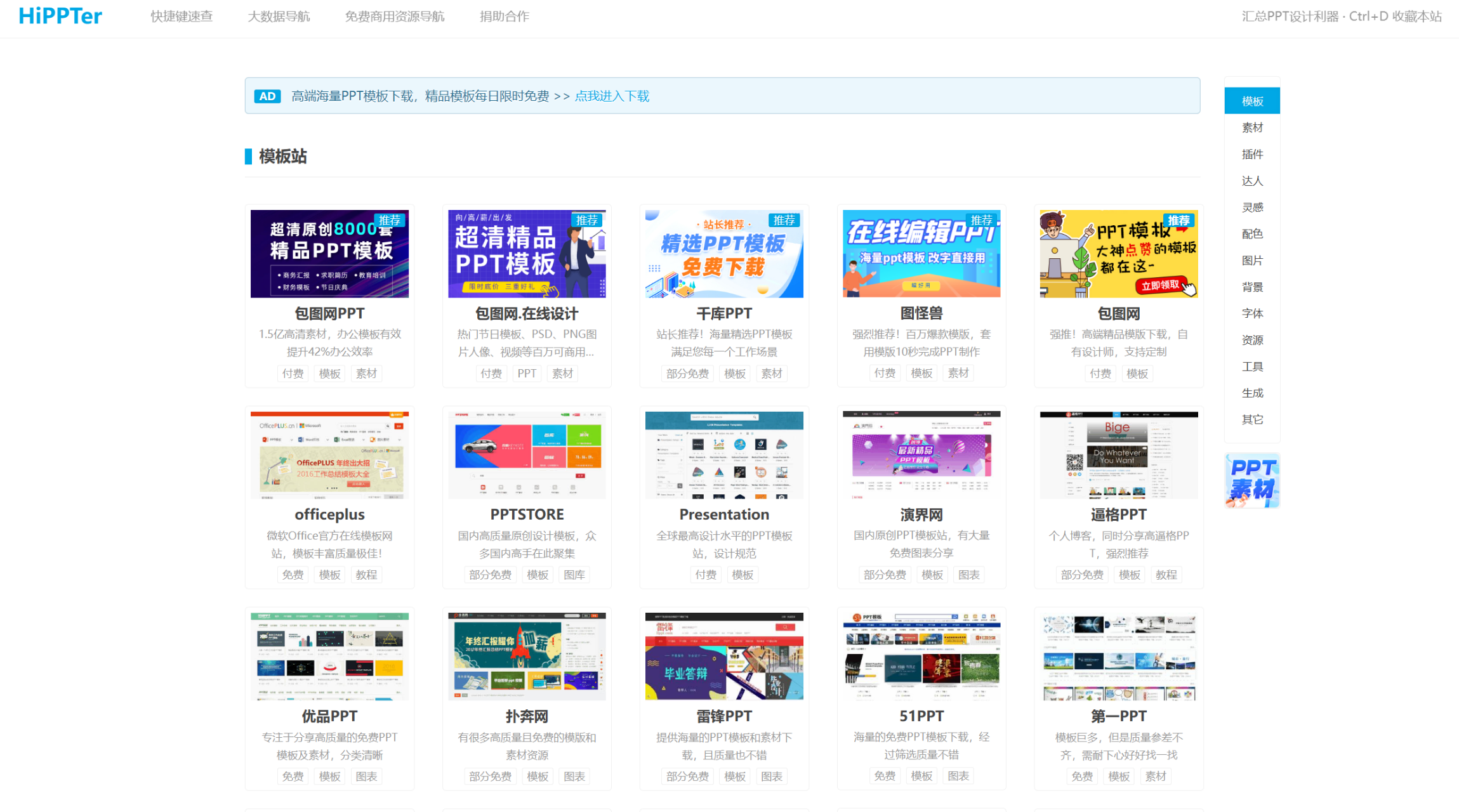Open the 图怪兽 online editing thumbnail
Viewport: 1459px width, 812px height.
921,254
